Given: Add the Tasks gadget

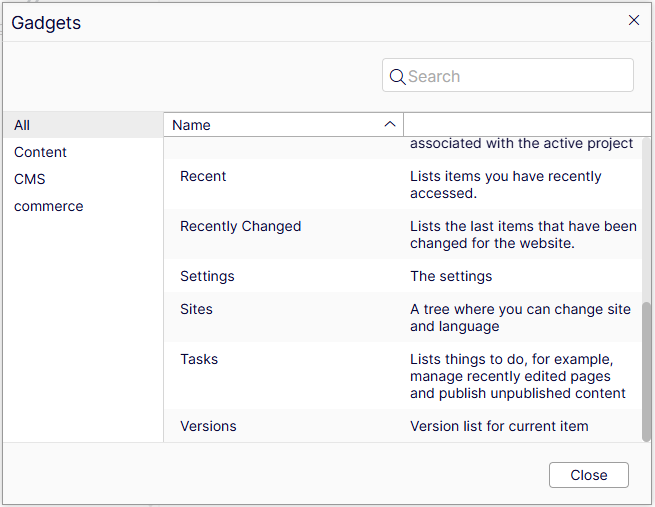Looking at the screenshot, I should click(x=199, y=359).
